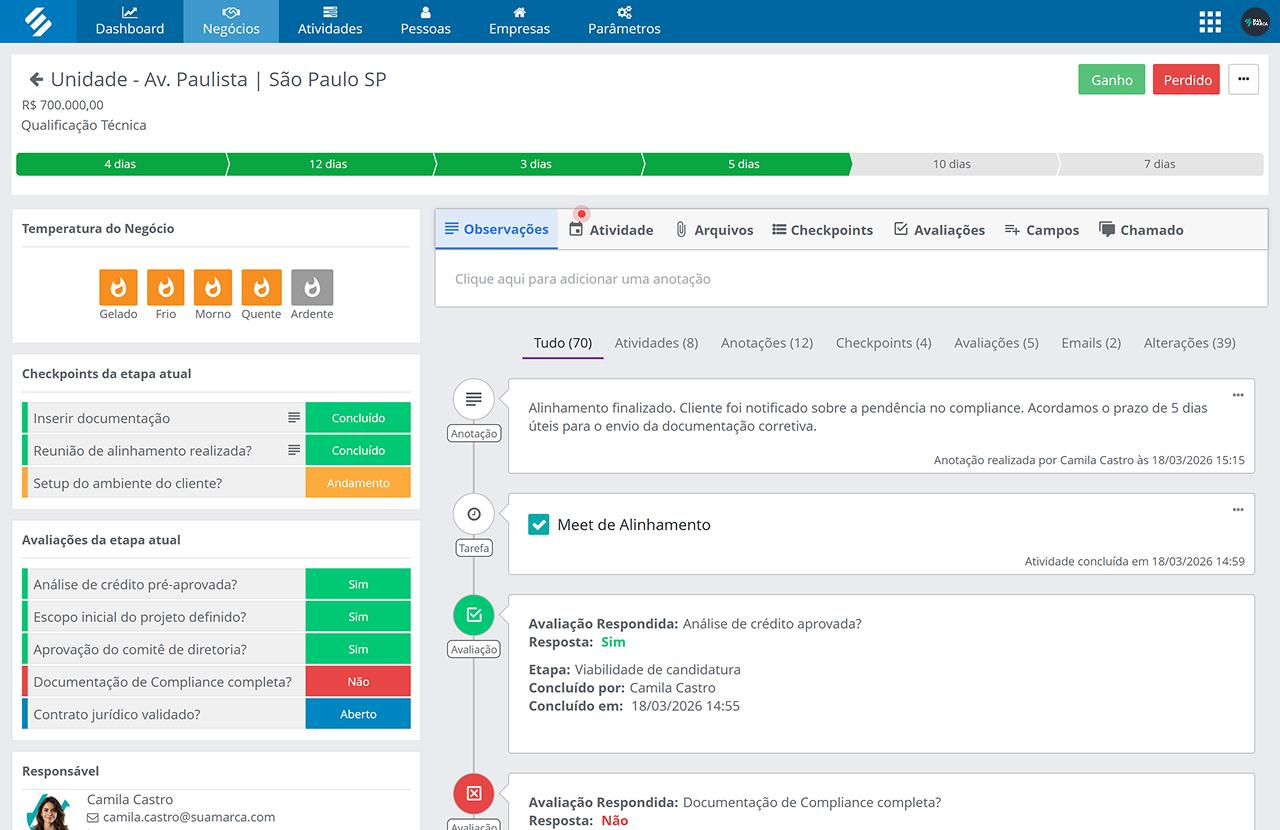
Task: Select the Quente temperature flame icon
Action: [261, 288]
